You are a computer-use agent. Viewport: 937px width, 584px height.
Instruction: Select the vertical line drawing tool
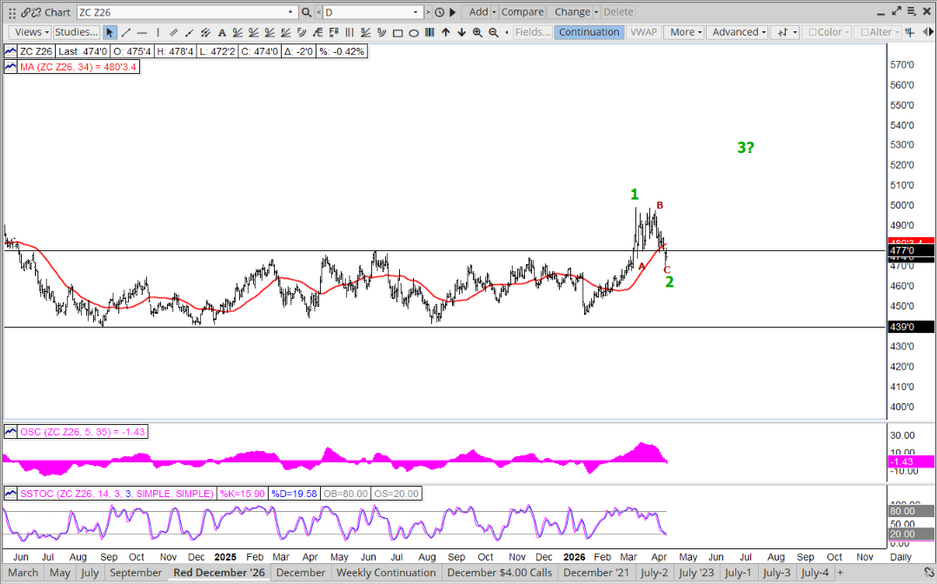(x=158, y=32)
